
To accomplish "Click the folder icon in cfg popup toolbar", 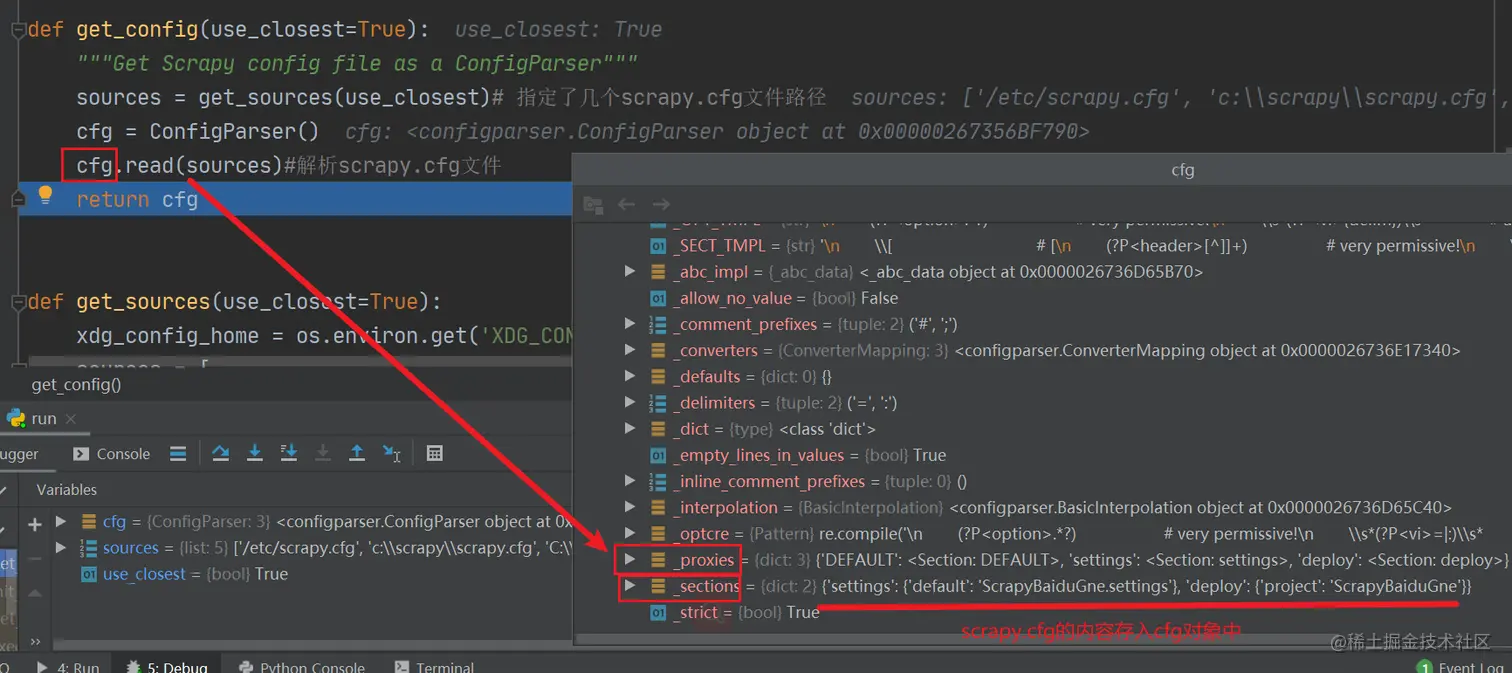I will pos(593,204).
